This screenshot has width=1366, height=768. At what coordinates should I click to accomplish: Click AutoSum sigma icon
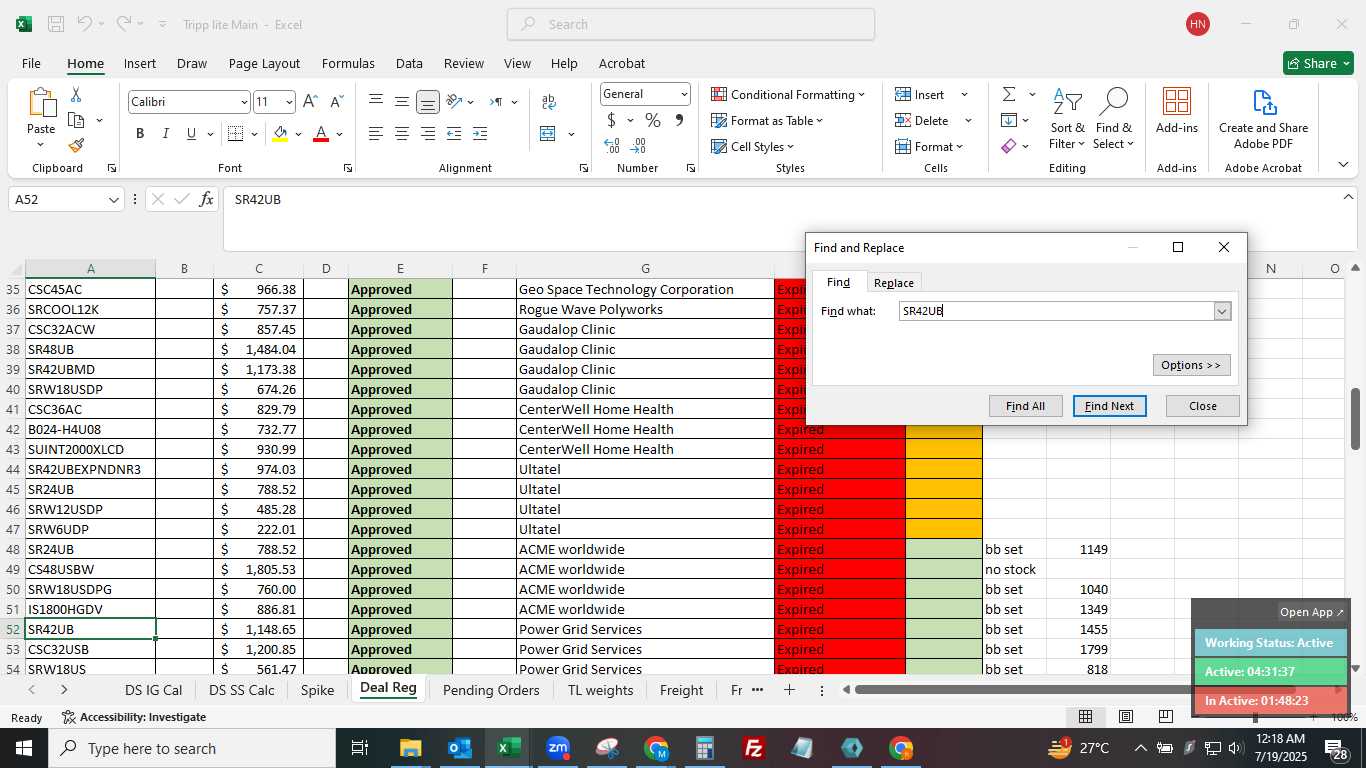1008,94
